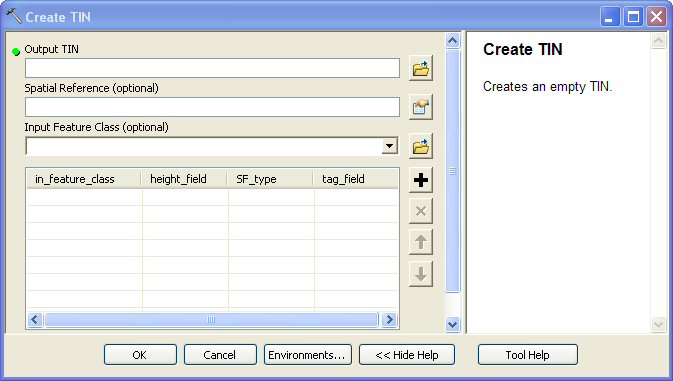
Task: Confirm with the OK button
Action: point(140,355)
